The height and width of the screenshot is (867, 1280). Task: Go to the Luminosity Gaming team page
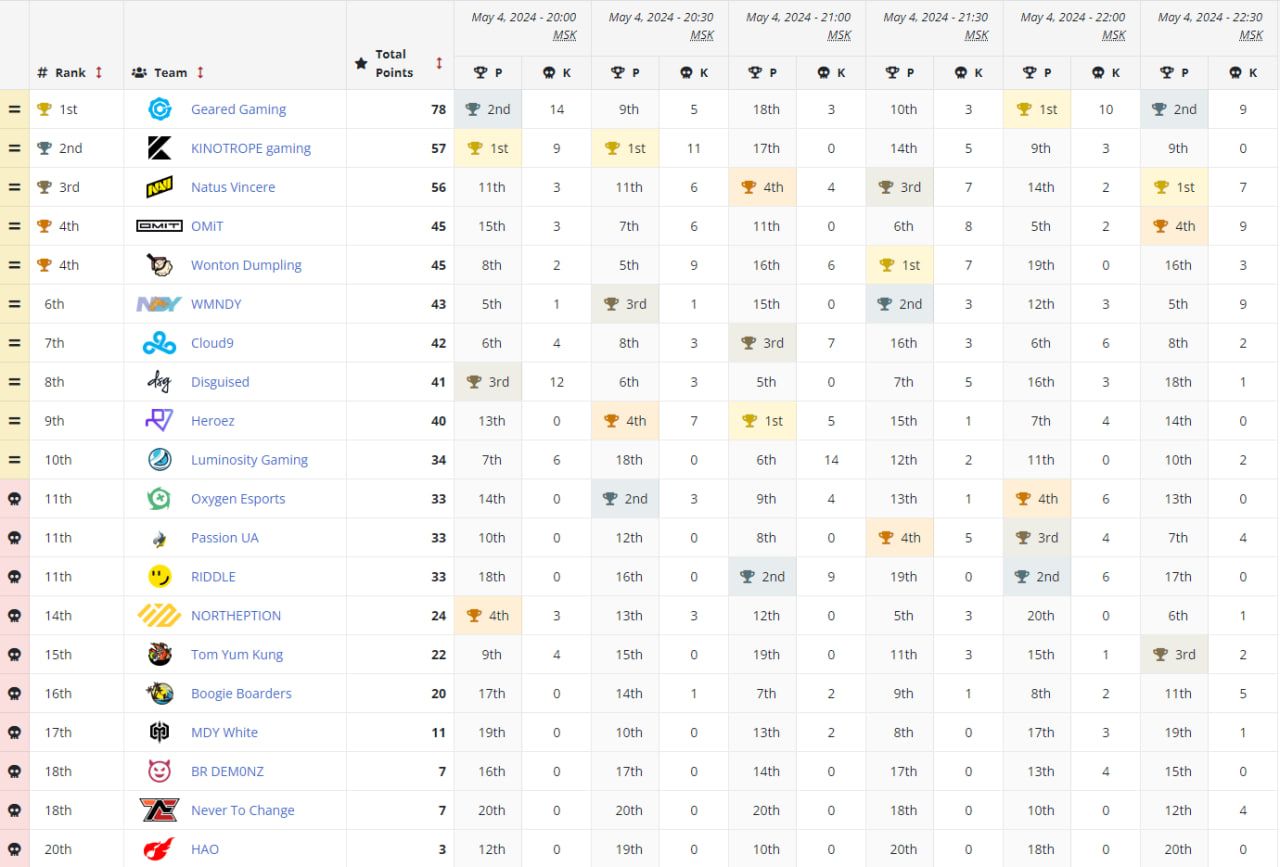pos(249,460)
